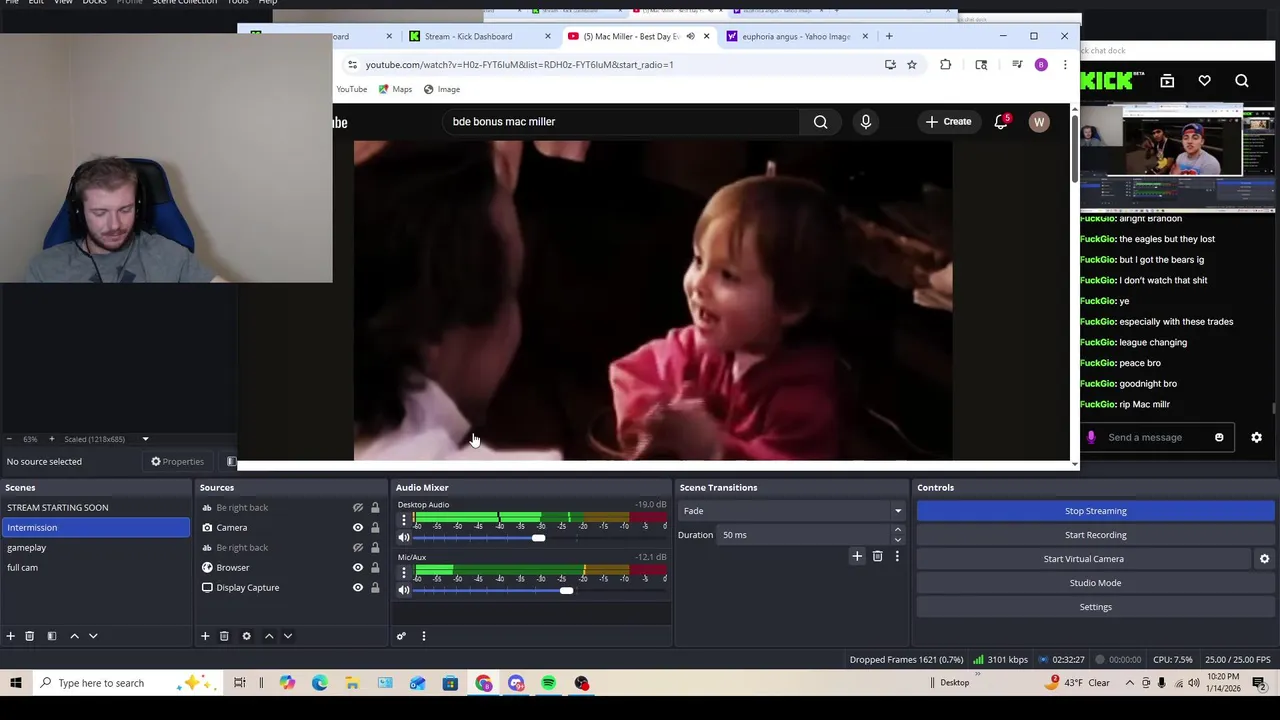The width and height of the screenshot is (1280, 720).
Task: Open source properties gear in Sources toolbar
Action: 246,636
